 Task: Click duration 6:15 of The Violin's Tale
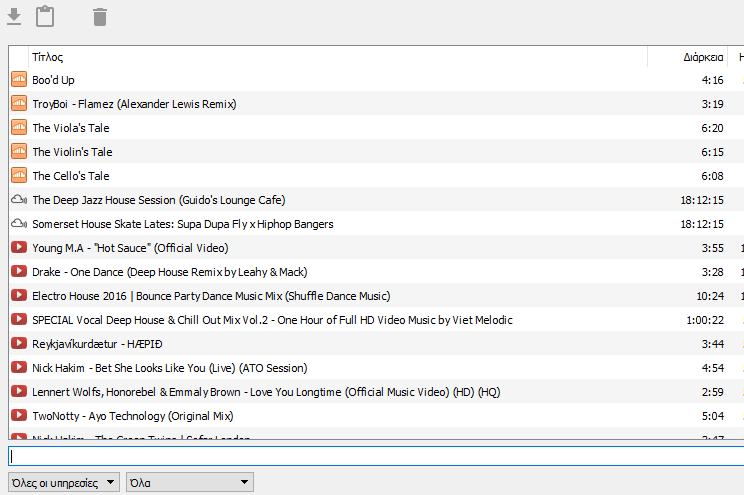point(713,152)
